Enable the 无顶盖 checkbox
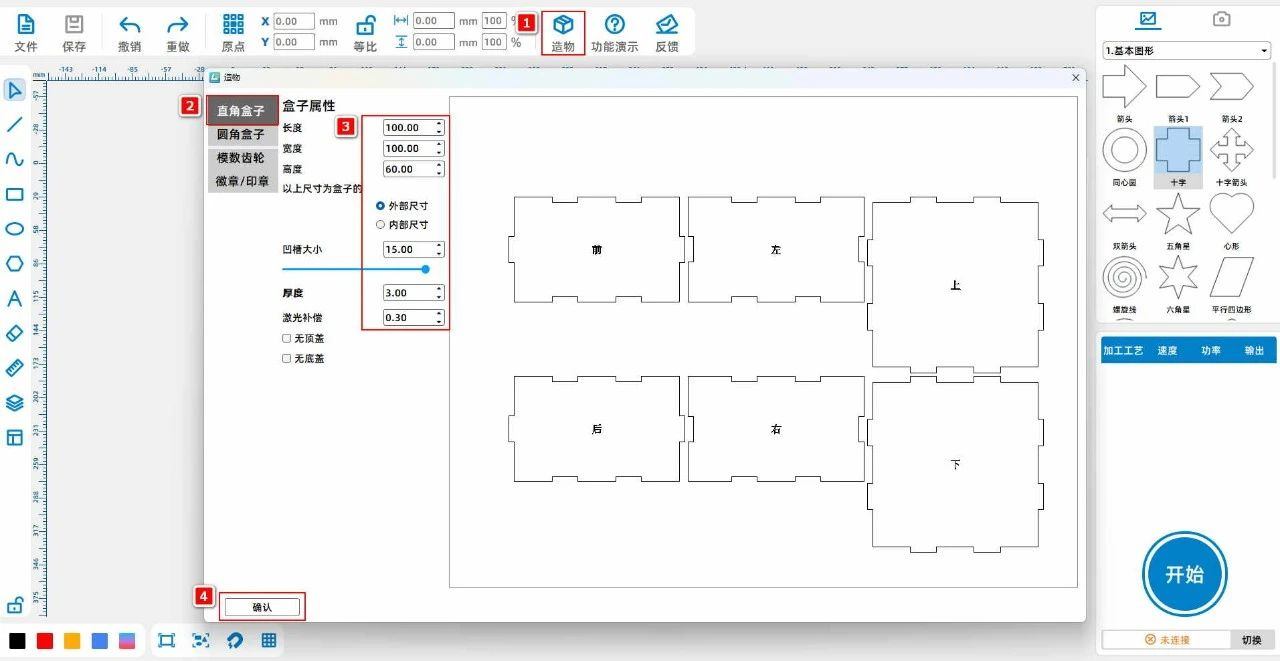This screenshot has height=661, width=1280. point(287,339)
